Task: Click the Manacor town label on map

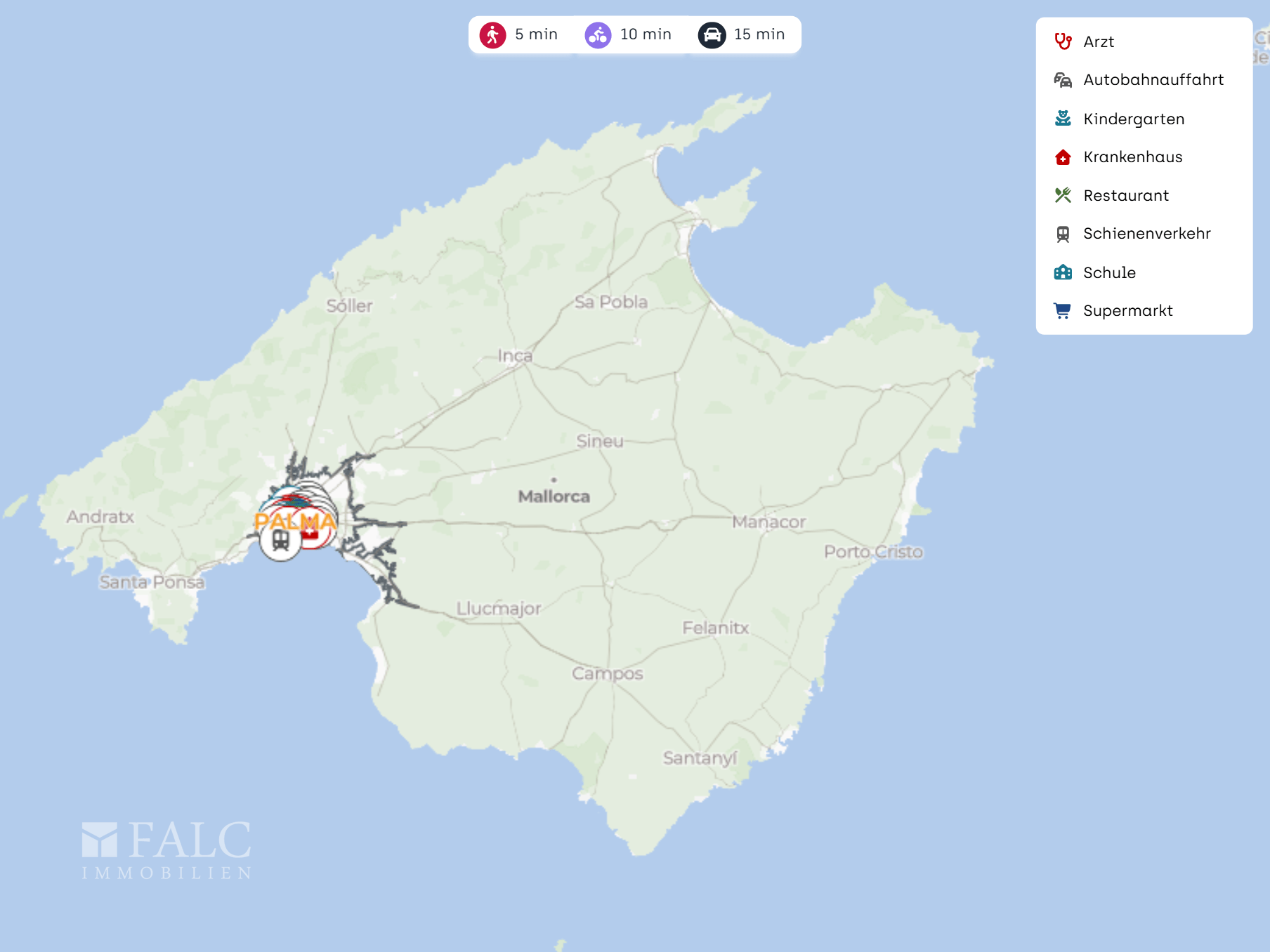Action: coord(768,522)
